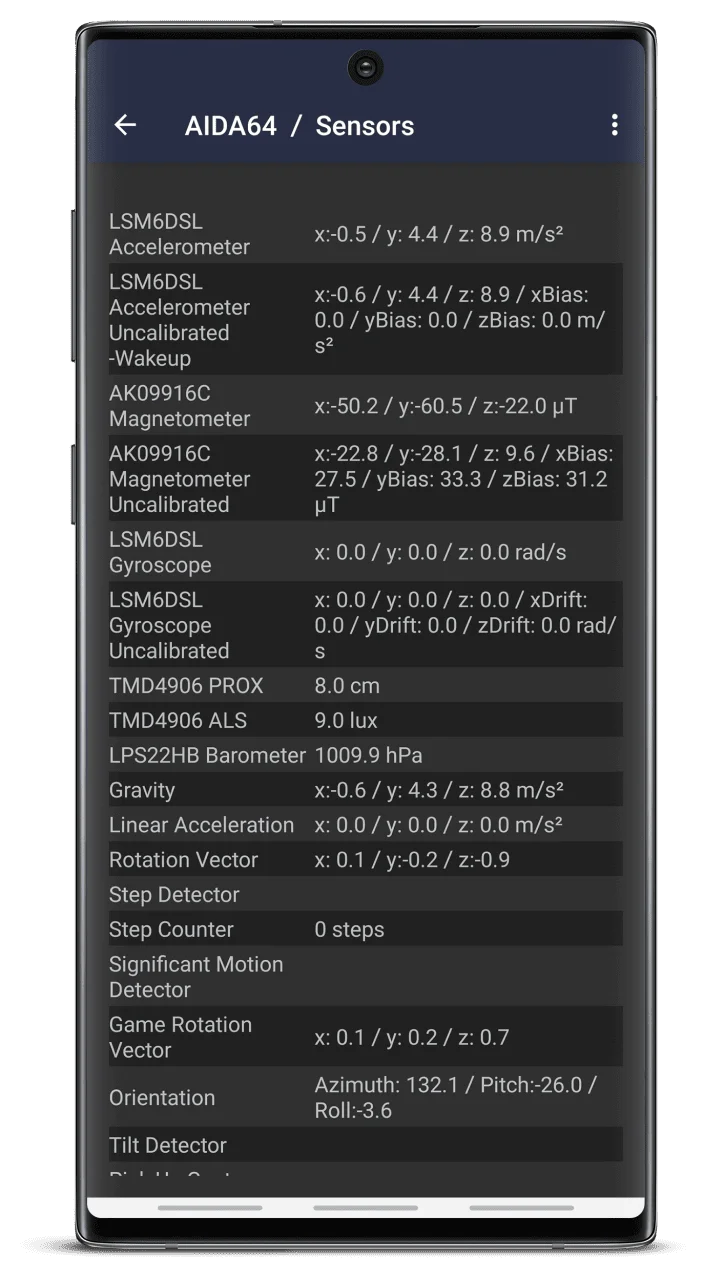Tap the Tilt Detector row

tap(365, 1145)
